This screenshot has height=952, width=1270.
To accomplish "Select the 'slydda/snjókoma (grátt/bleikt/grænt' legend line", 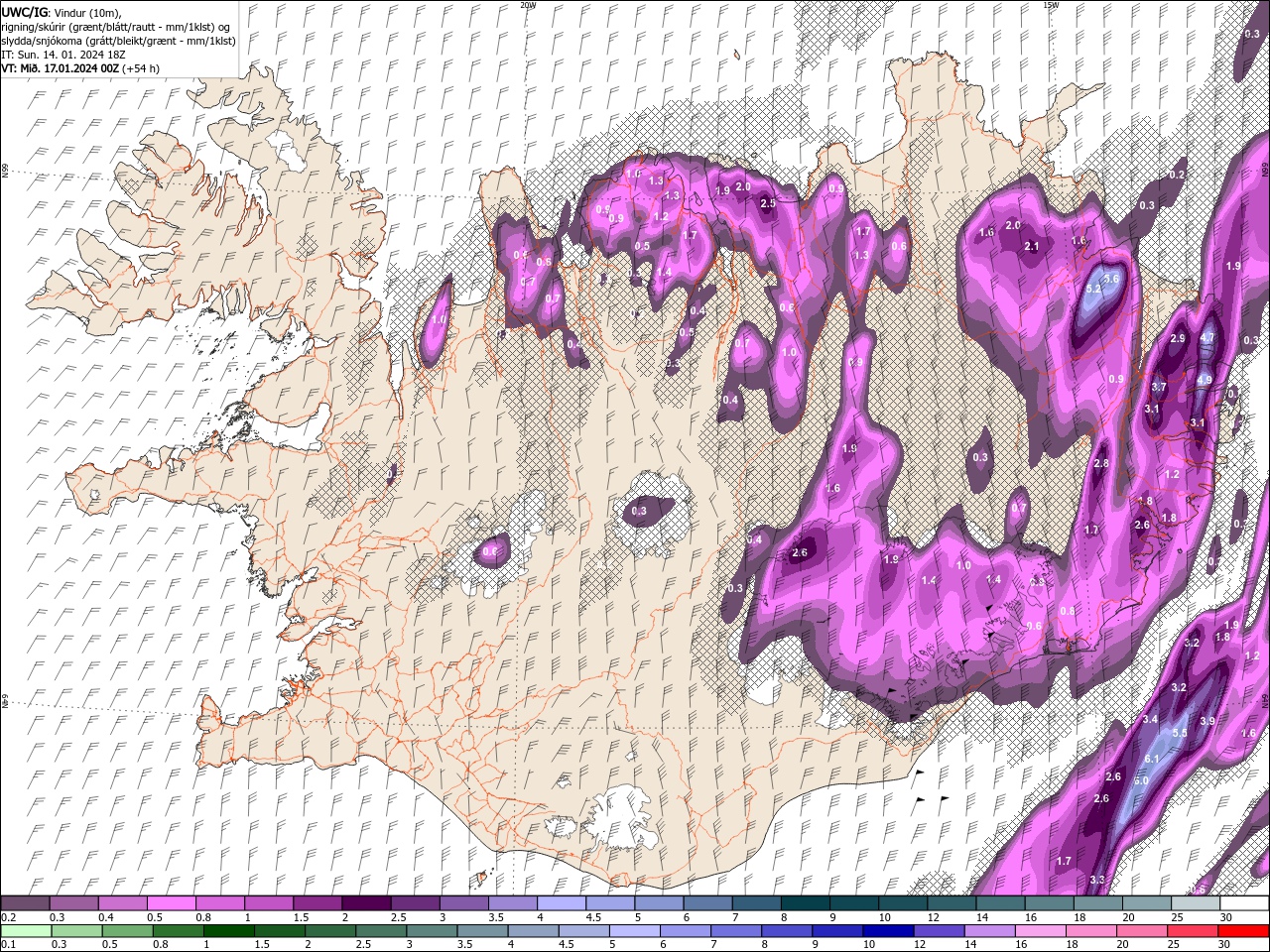I will 118,41.
